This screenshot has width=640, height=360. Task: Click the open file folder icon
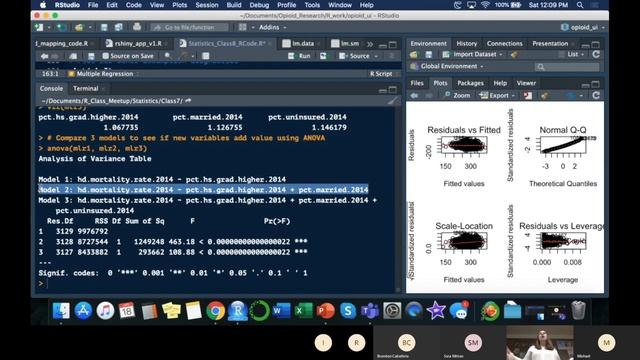click(x=79, y=27)
